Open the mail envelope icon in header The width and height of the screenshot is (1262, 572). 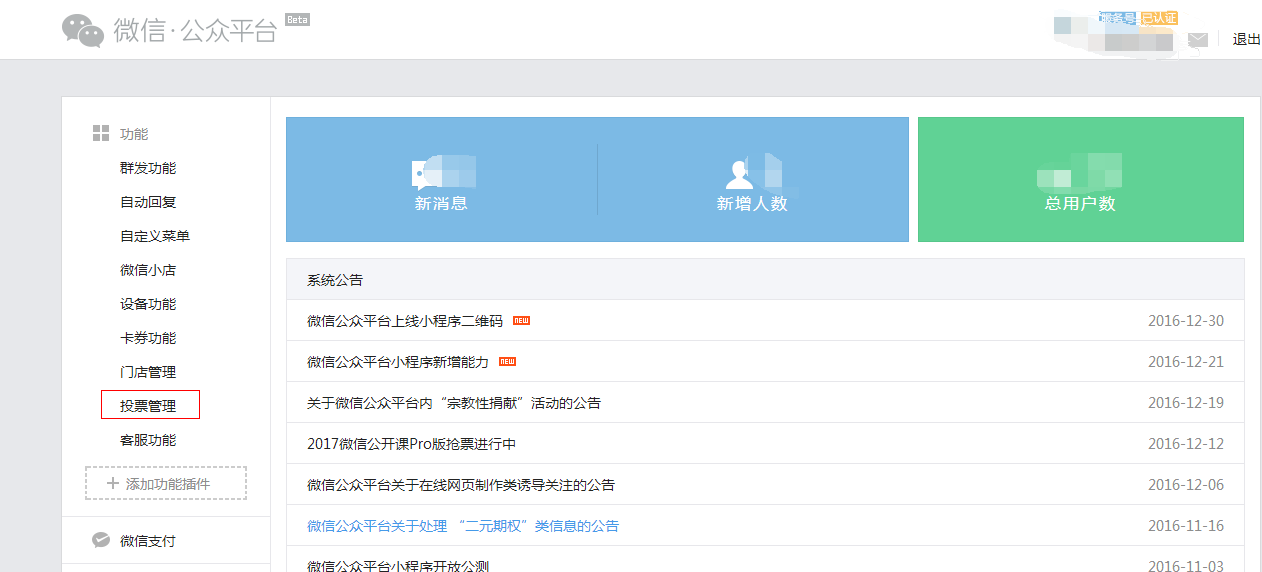(1197, 40)
